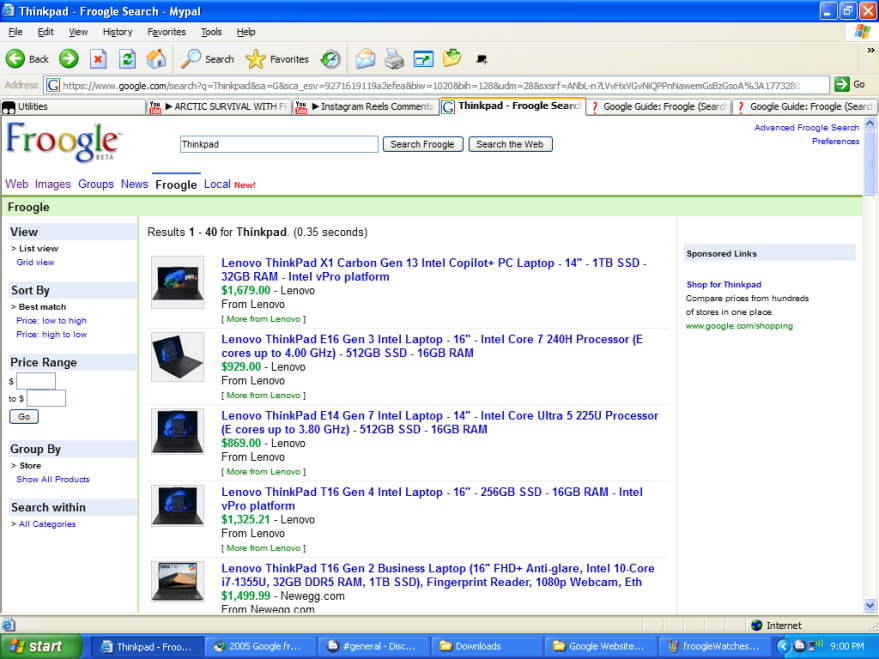Click the Search magnifier toolbar icon
879x659 pixels.
[x=191, y=59]
